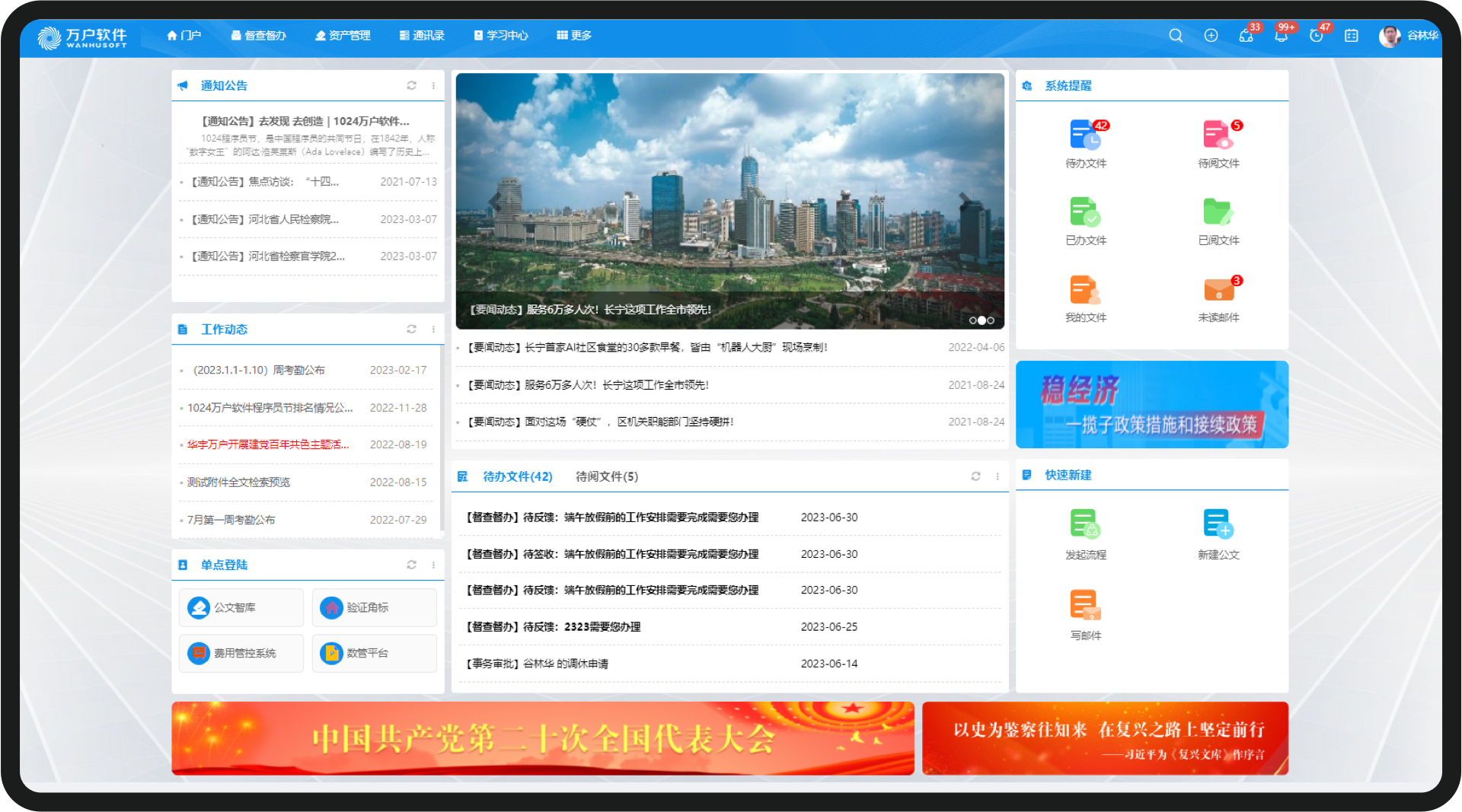Image resolution: width=1462 pixels, height=812 pixels.
Task: Open the 督查督办 navigation menu item
Action: click(259, 36)
